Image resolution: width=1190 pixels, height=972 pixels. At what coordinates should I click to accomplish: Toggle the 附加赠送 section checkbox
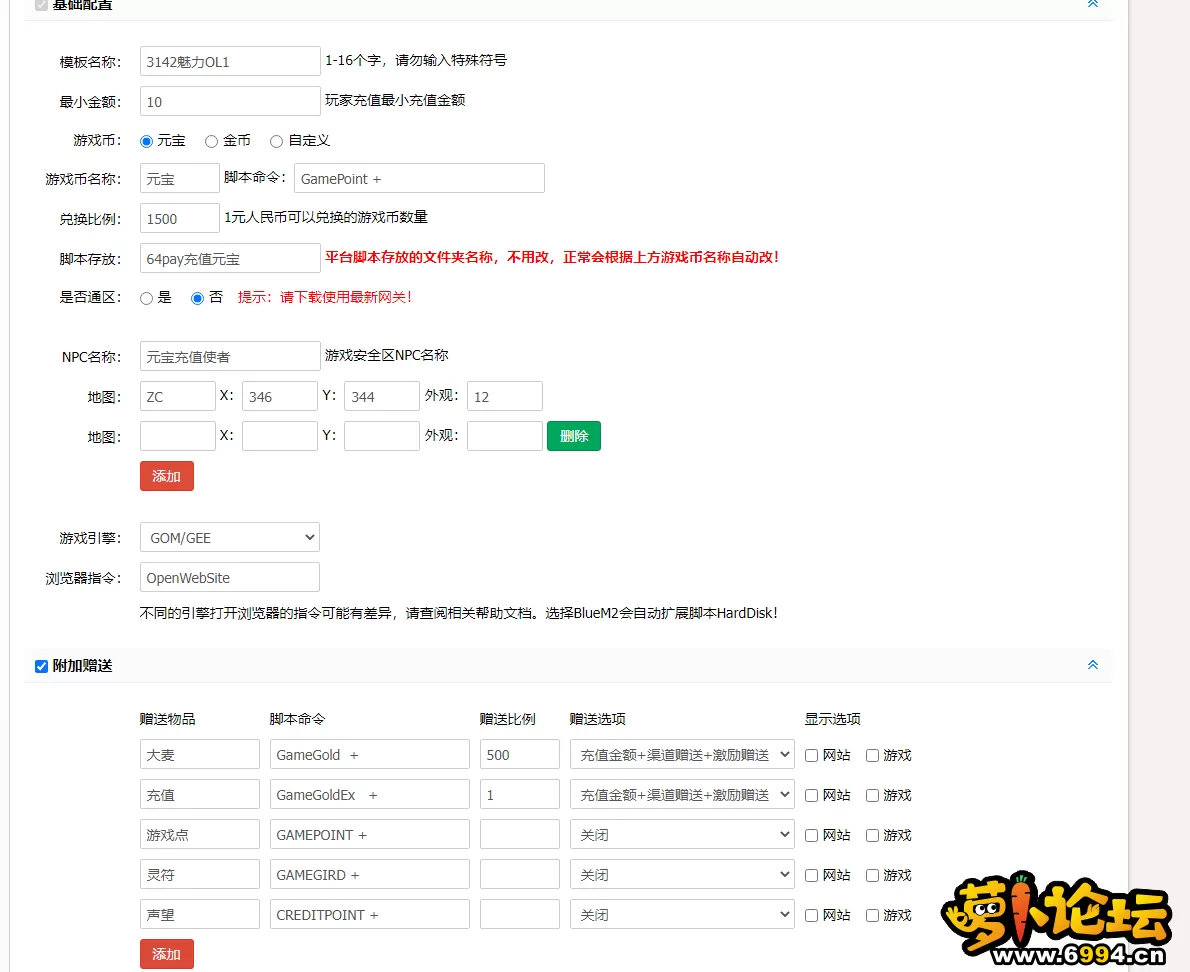[x=42, y=666]
